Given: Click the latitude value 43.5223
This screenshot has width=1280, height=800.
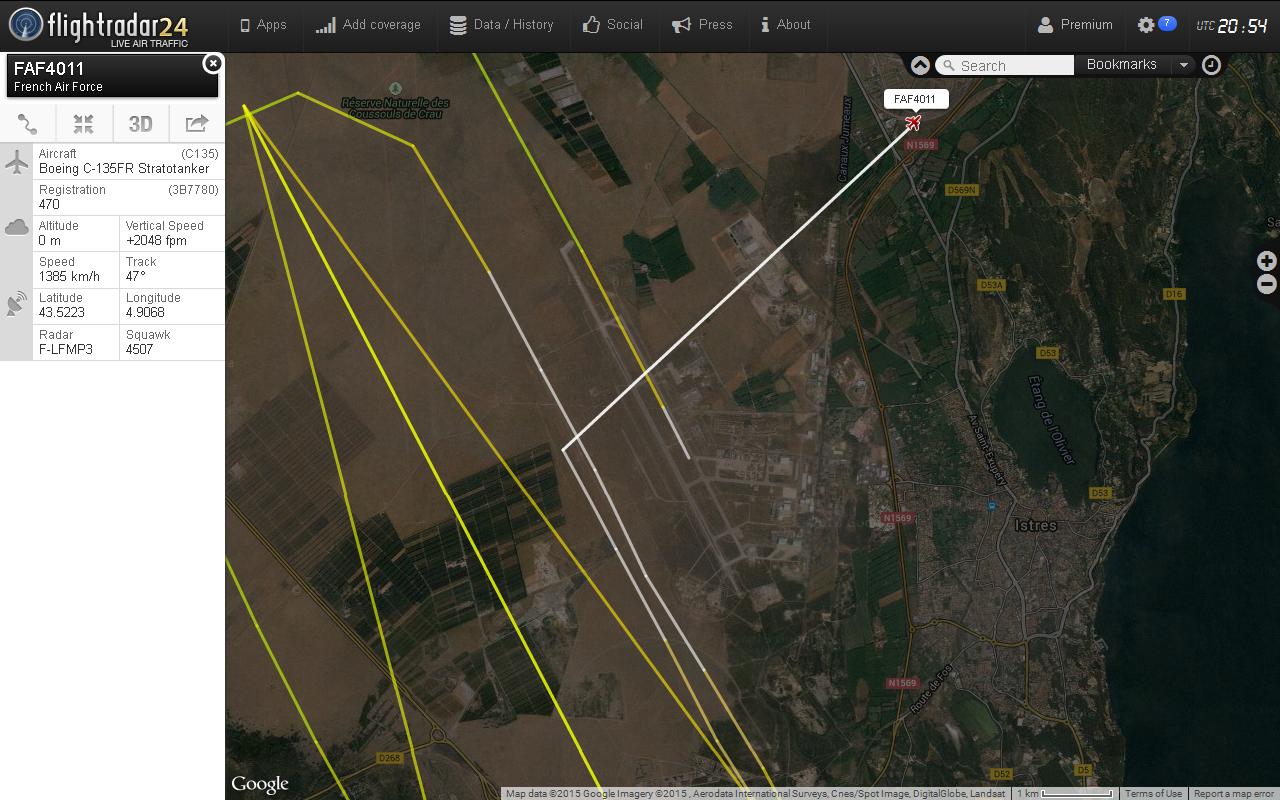Looking at the screenshot, I should tap(62, 313).
